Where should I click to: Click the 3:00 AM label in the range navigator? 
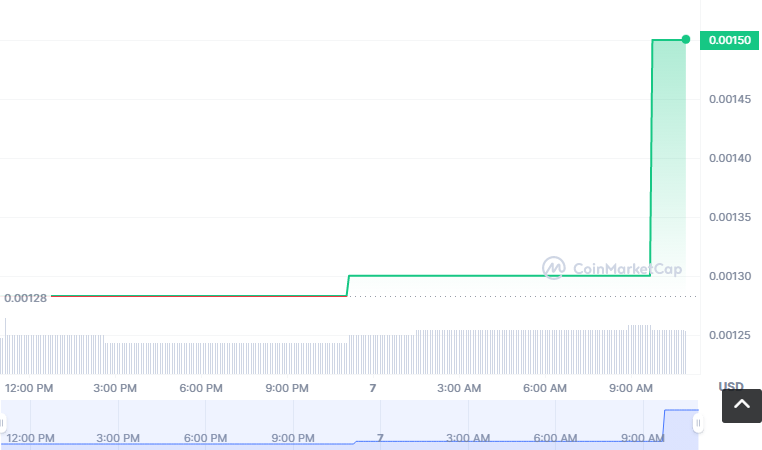pyautogui.click(x=468, y=438)
